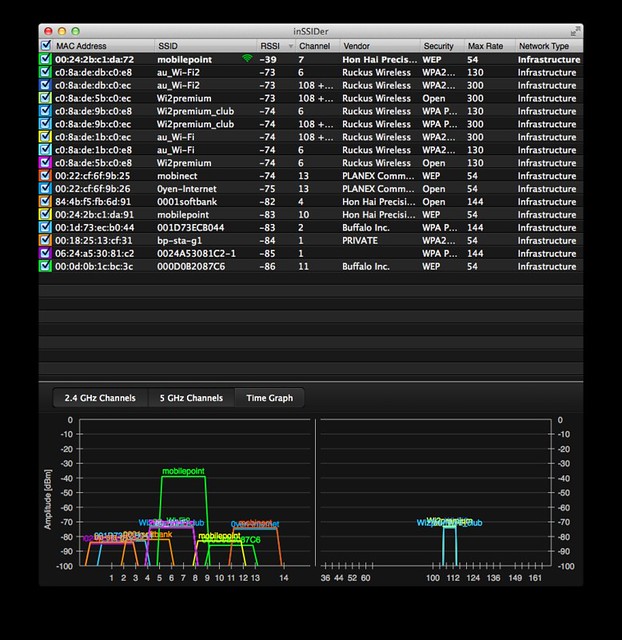Open the RSSI column sort arrow
The image size is (622, 640).
(x=291, y=46)
